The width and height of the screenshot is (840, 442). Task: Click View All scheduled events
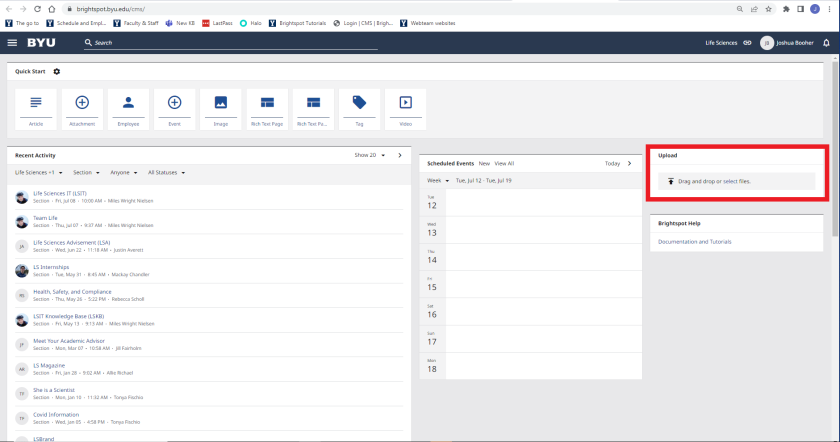504,163
